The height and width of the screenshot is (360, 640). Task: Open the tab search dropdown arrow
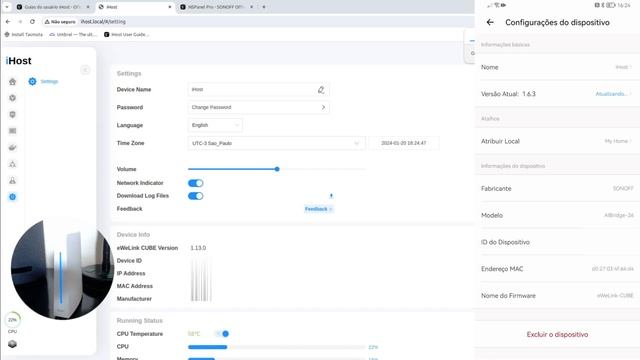click(7, 7)
